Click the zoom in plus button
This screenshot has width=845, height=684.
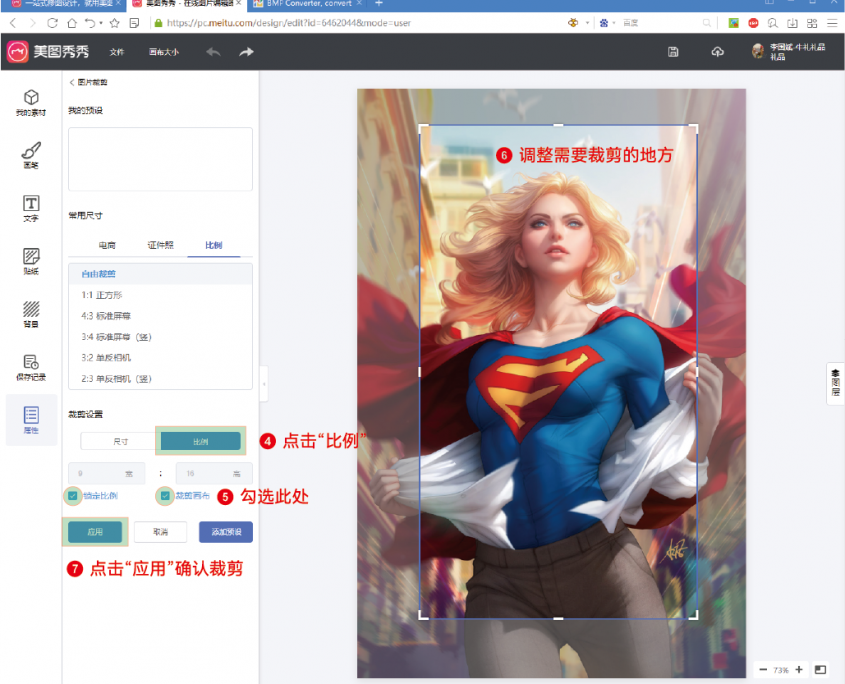tap(798, 669)
